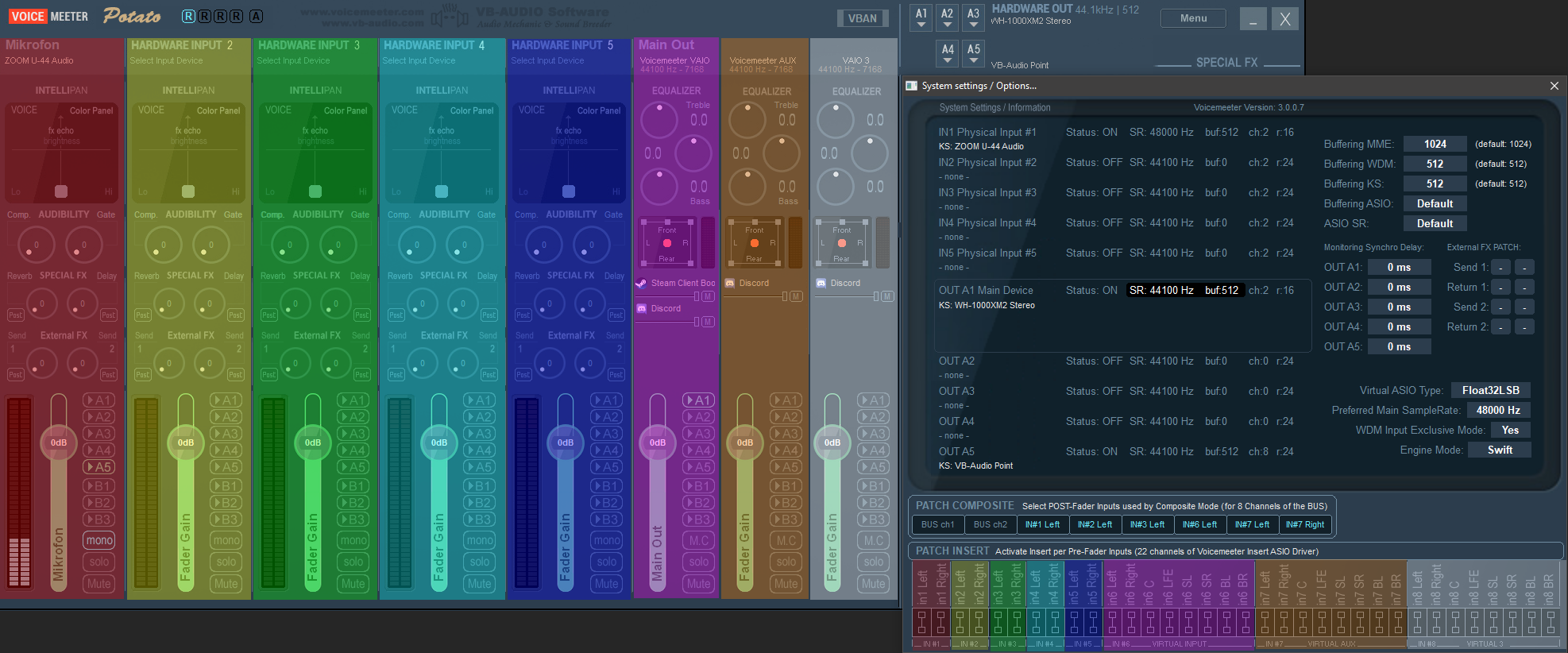Open Color Panel on Mikrofon strip

point(91,110)
